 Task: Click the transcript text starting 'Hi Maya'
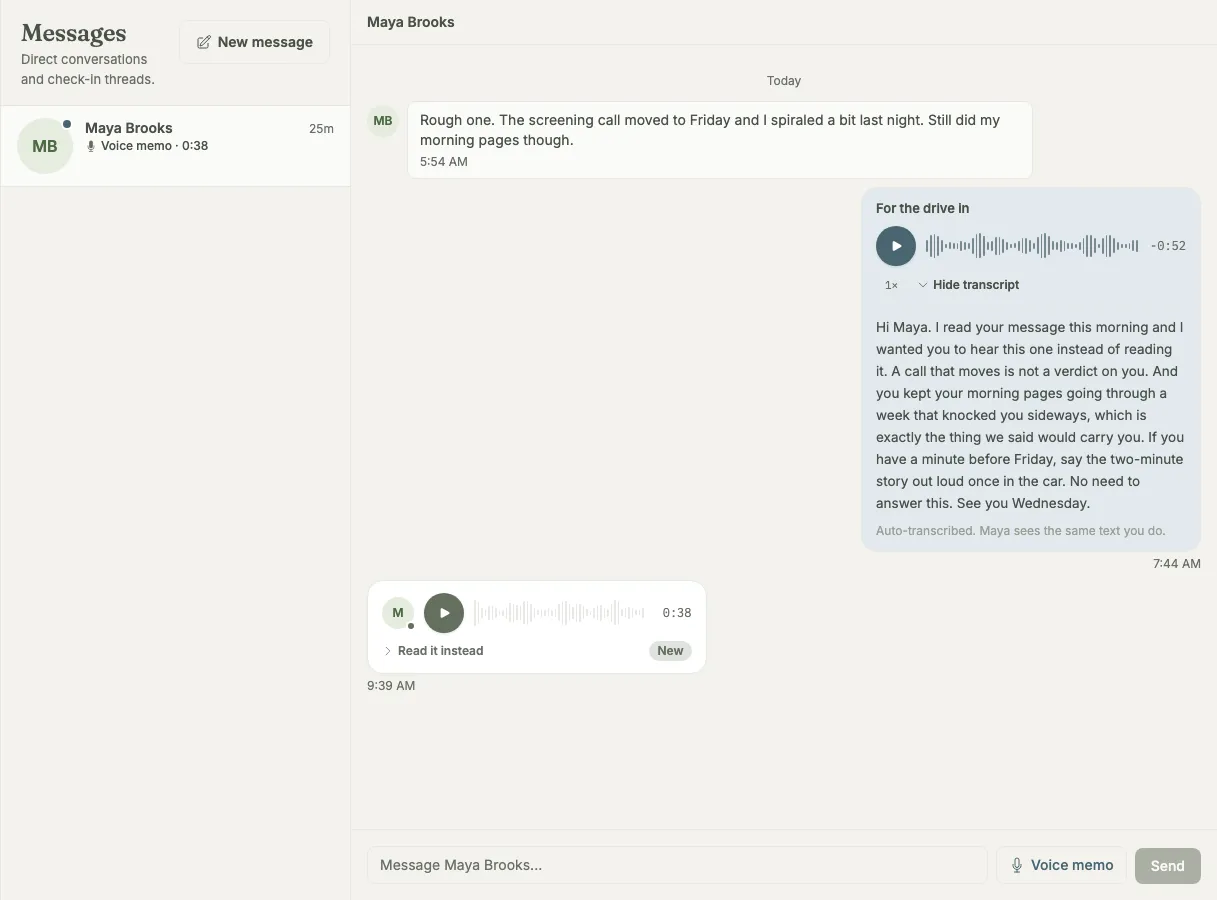1030,415
